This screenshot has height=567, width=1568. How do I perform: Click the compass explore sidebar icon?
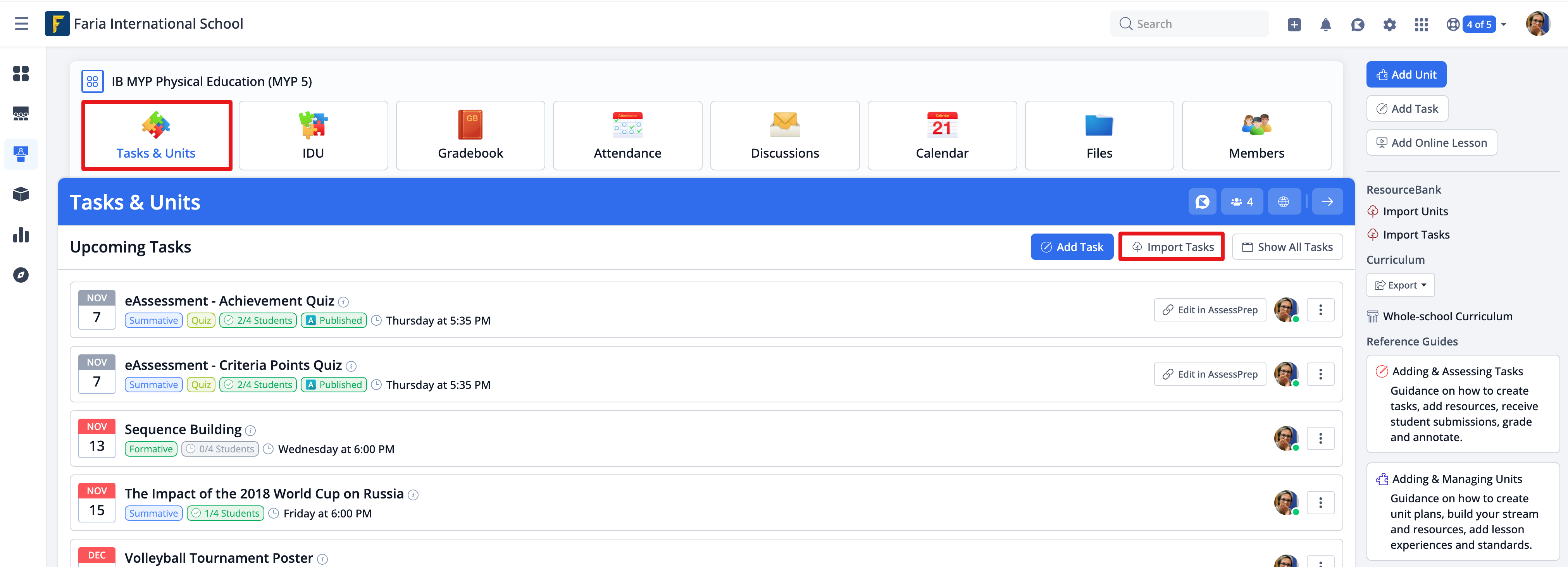point(21,275)
